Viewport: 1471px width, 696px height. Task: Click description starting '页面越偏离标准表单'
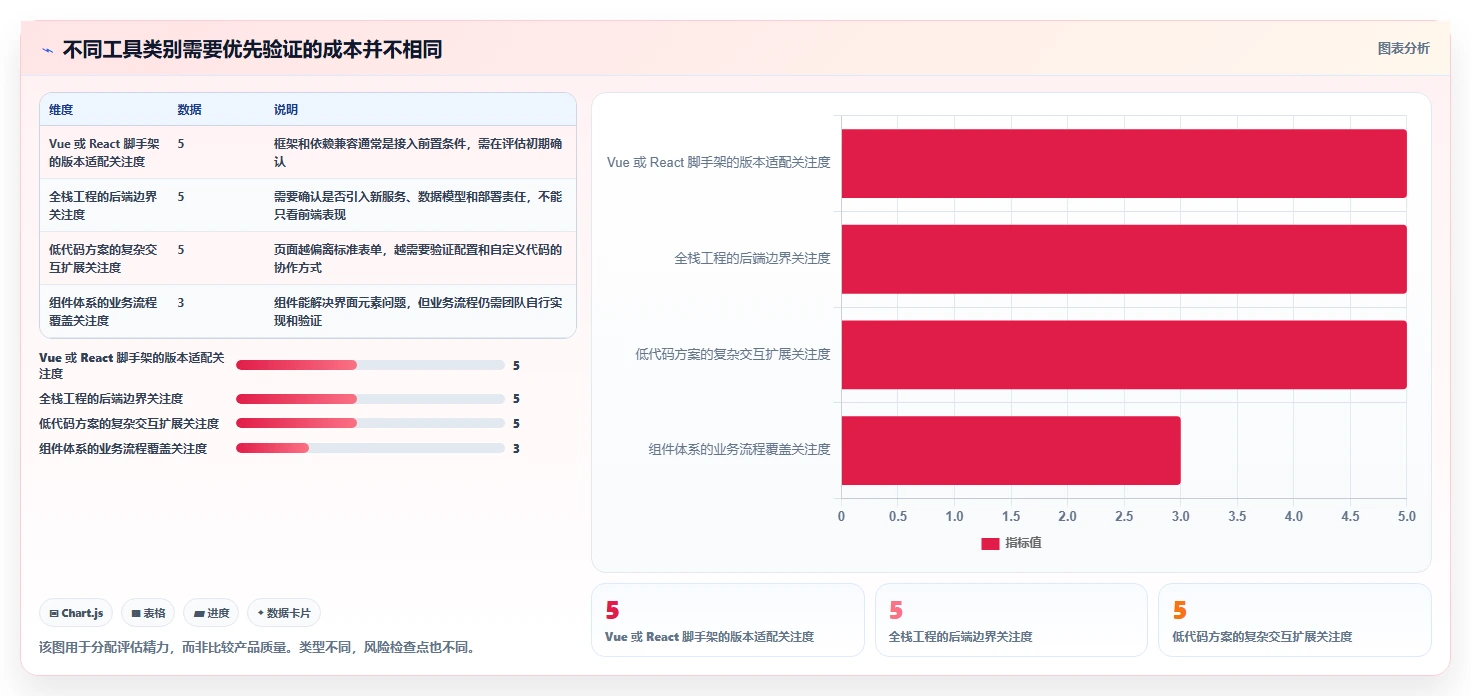point(418,258)
